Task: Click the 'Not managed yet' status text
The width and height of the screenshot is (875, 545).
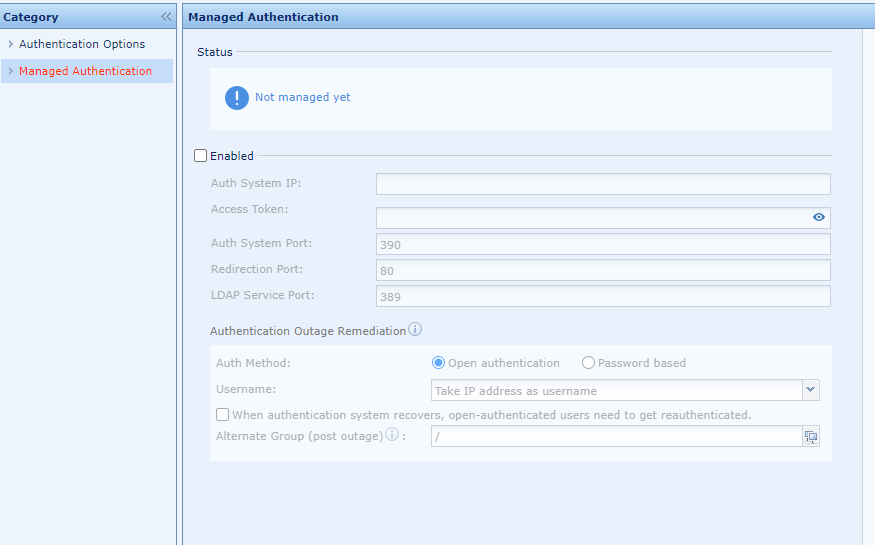Action: [x=302, y=97]
